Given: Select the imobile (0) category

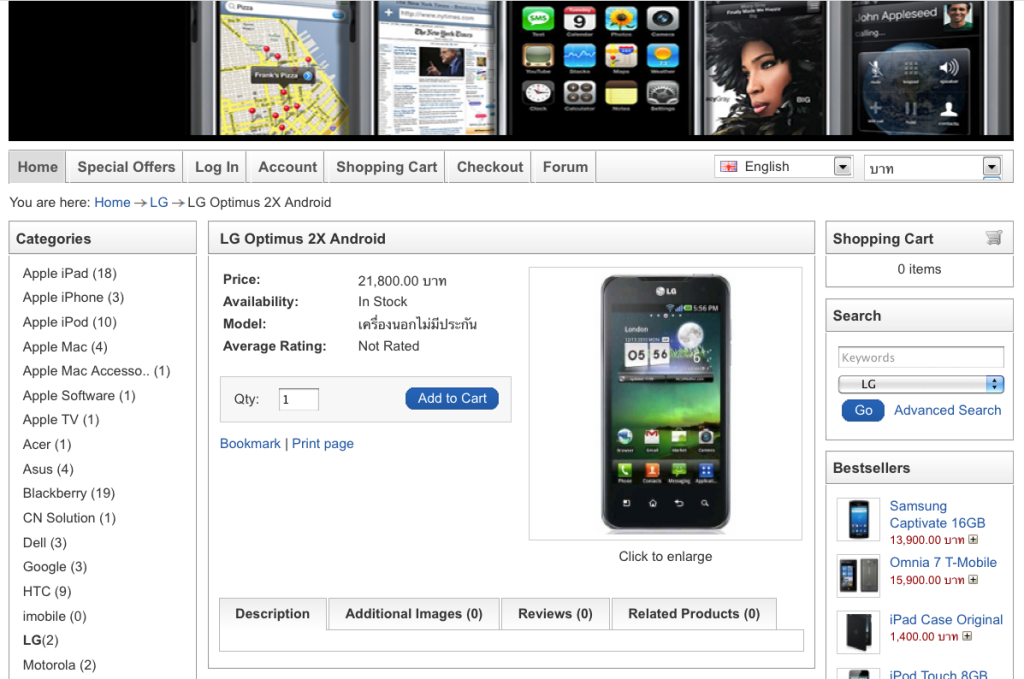Looking at the screenshot, I should point(55,616).
